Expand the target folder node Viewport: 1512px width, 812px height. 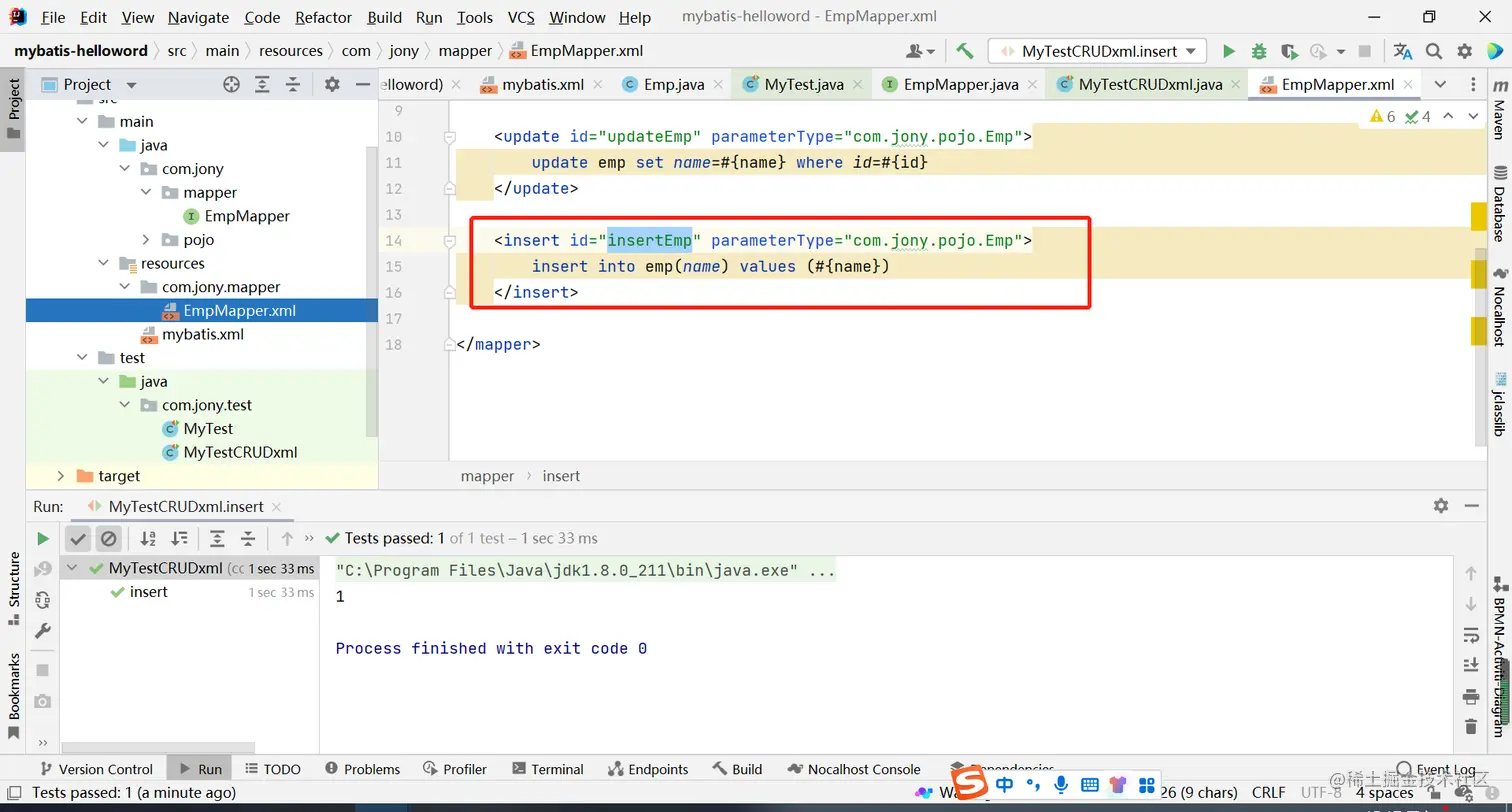click(61, 476)
